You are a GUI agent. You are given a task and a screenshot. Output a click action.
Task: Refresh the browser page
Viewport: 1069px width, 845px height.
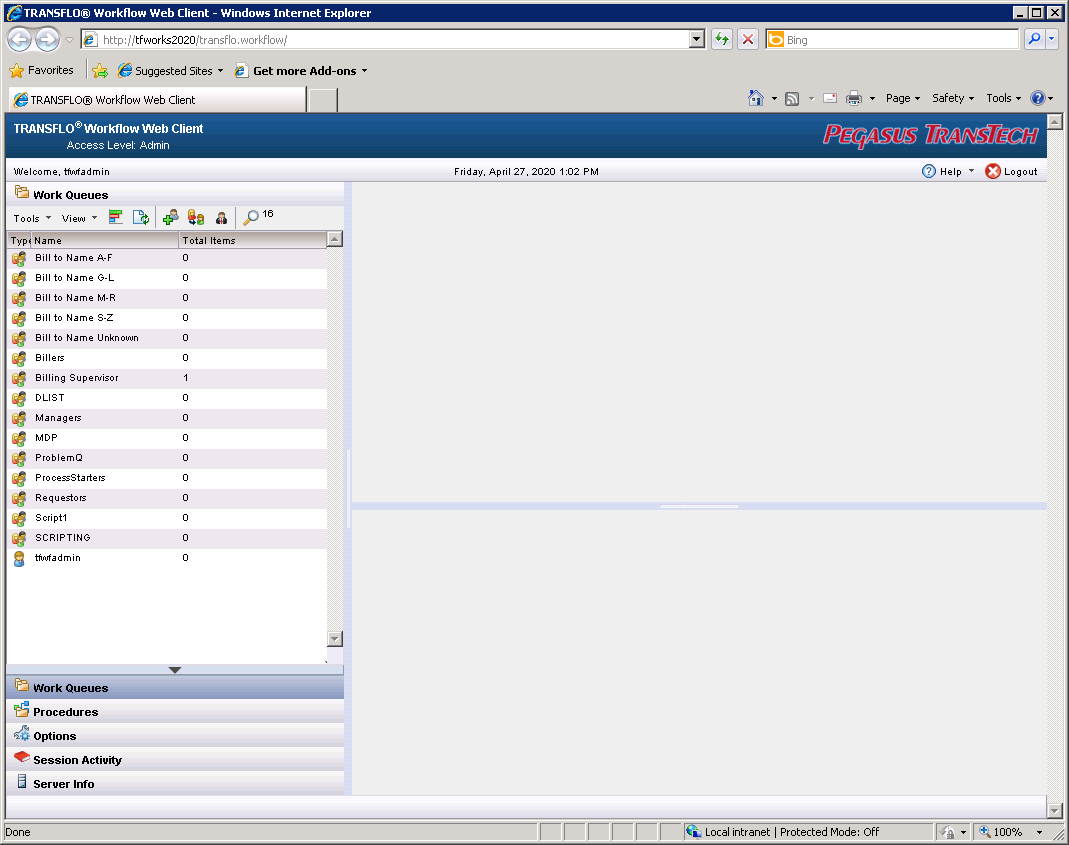(x=721, y=38)
